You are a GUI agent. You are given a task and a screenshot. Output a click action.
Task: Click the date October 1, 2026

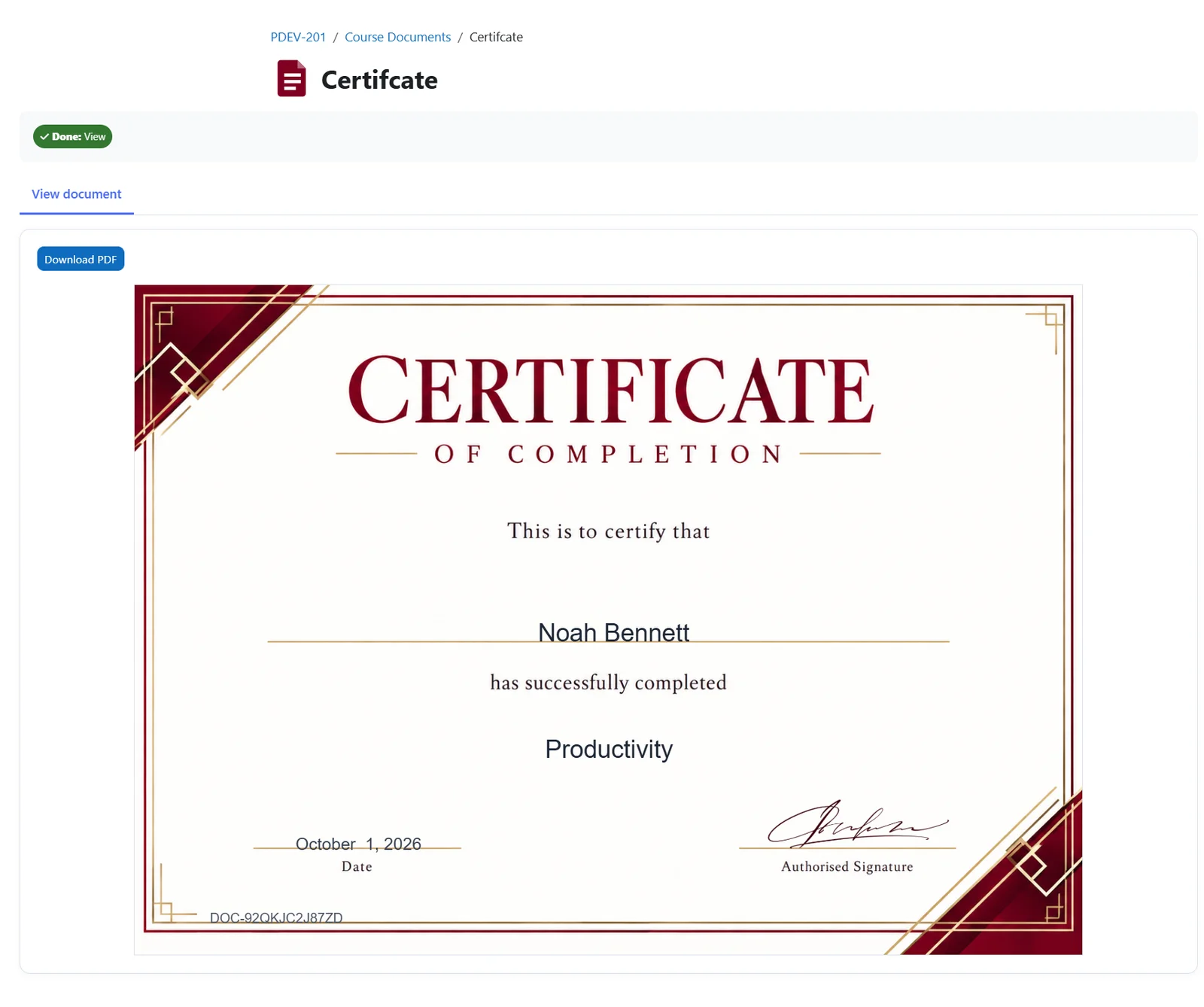pos(358,844)
